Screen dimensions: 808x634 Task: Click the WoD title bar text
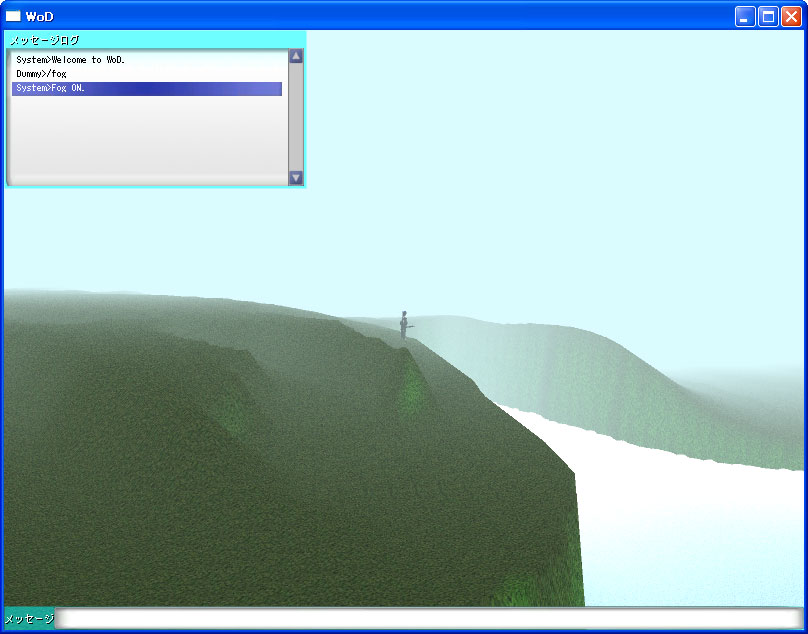click(x=40, y=16)
